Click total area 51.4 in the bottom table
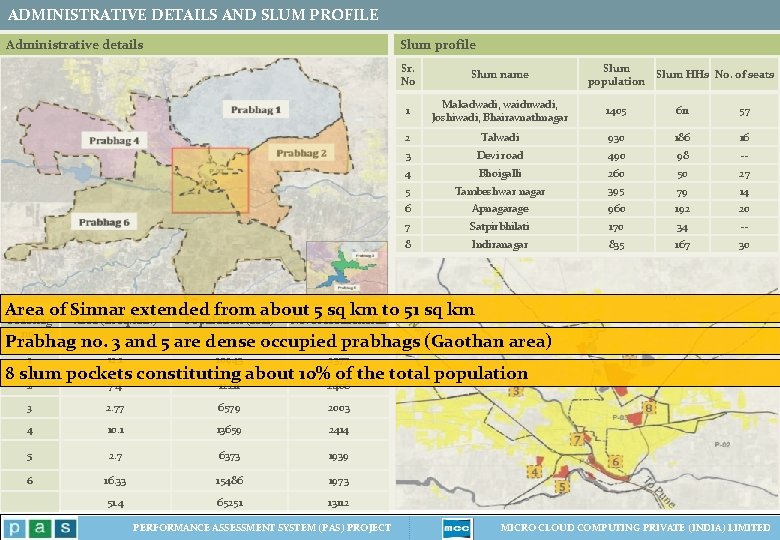780x540 pixels. [x=115, y=504]
